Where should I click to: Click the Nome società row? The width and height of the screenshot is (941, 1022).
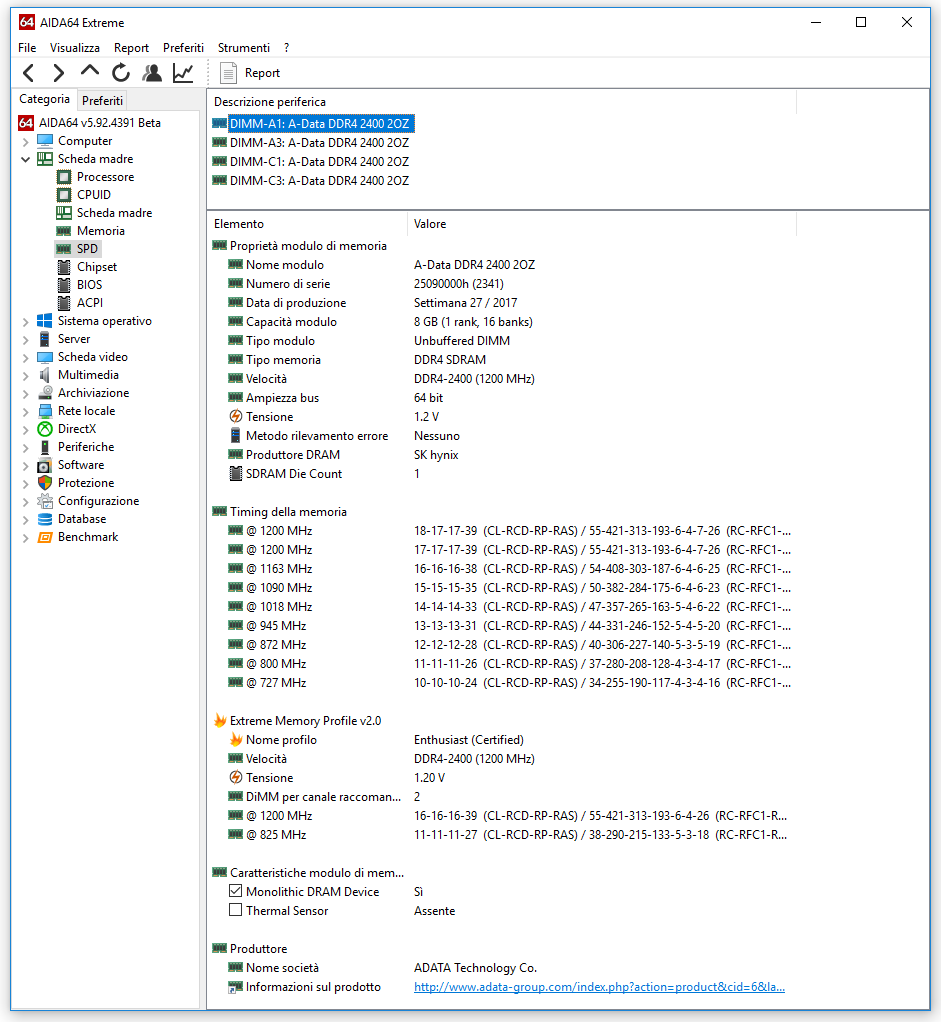click(502, 967)
